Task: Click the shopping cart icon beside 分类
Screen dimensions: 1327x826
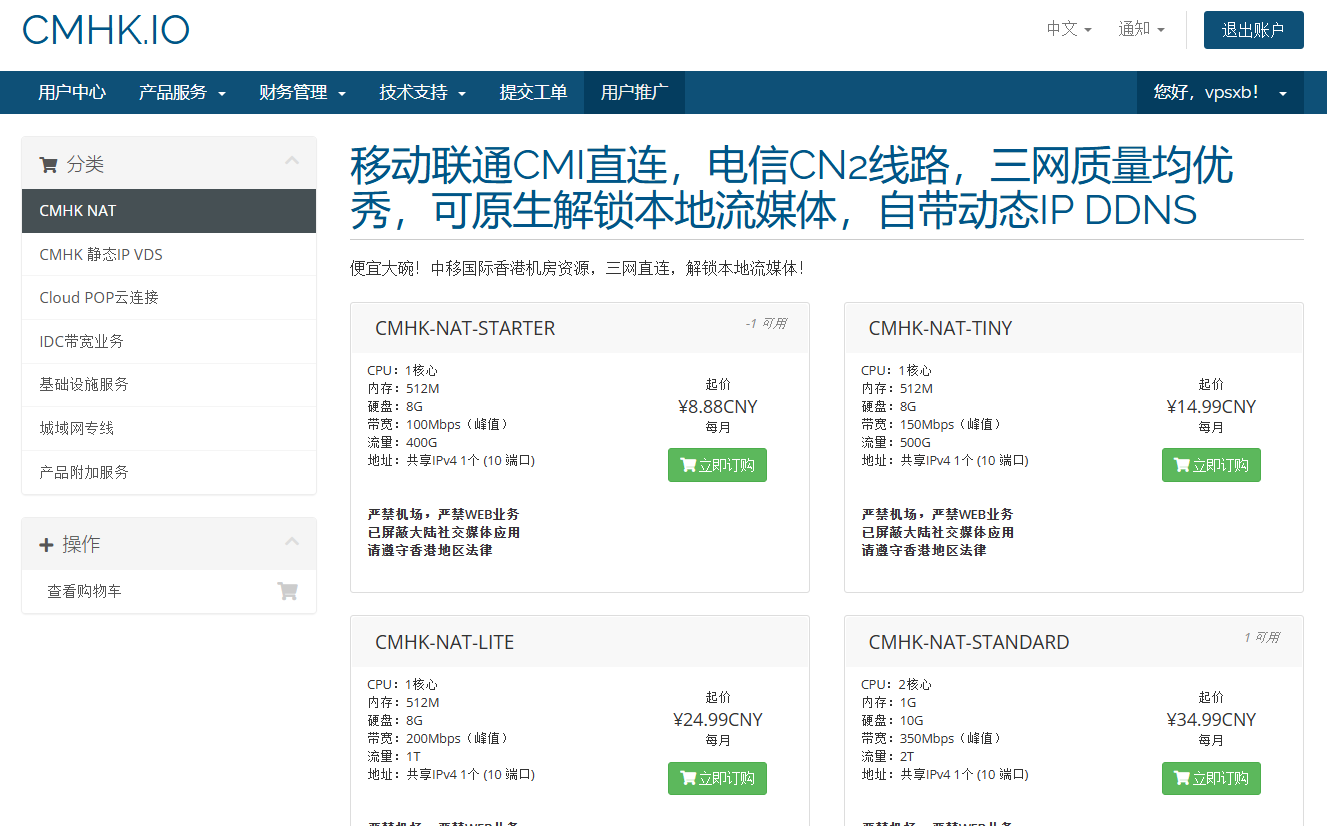Action: point(48,165)
